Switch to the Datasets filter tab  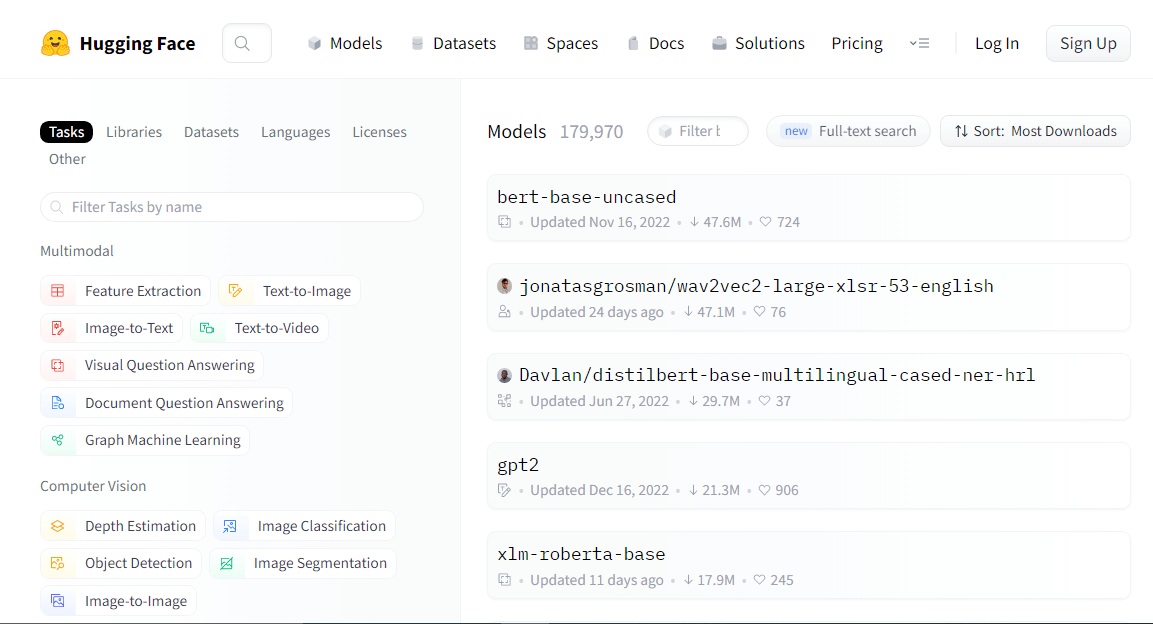coord(211,132)
